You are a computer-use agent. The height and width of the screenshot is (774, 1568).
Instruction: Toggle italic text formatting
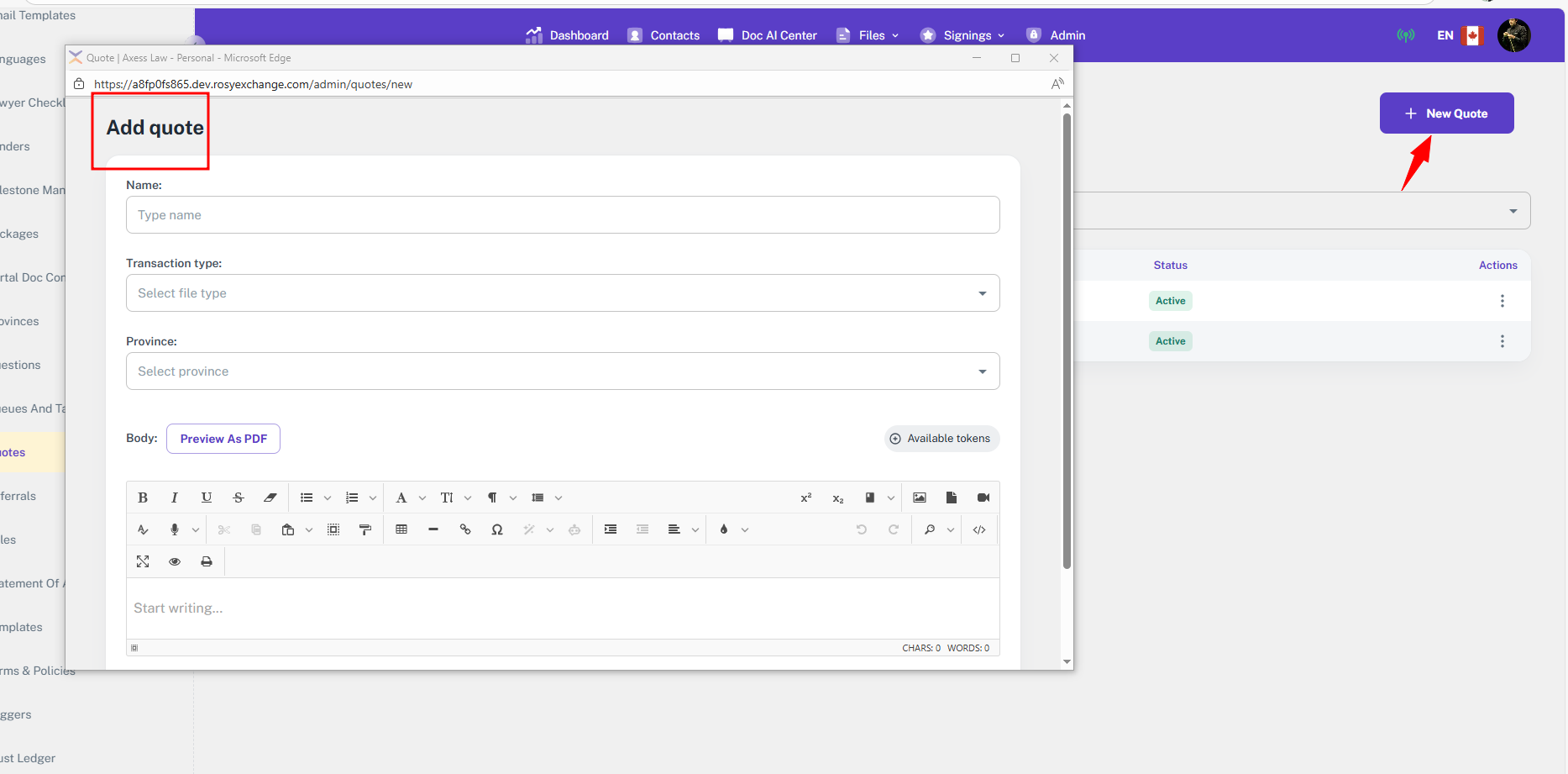point(175,498)
